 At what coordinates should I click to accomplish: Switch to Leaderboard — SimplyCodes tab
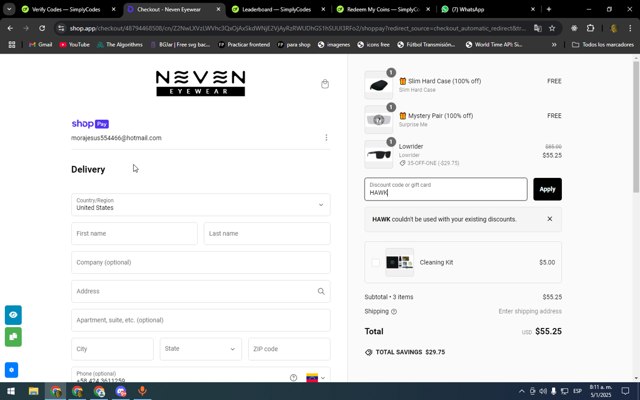[276, 9]
